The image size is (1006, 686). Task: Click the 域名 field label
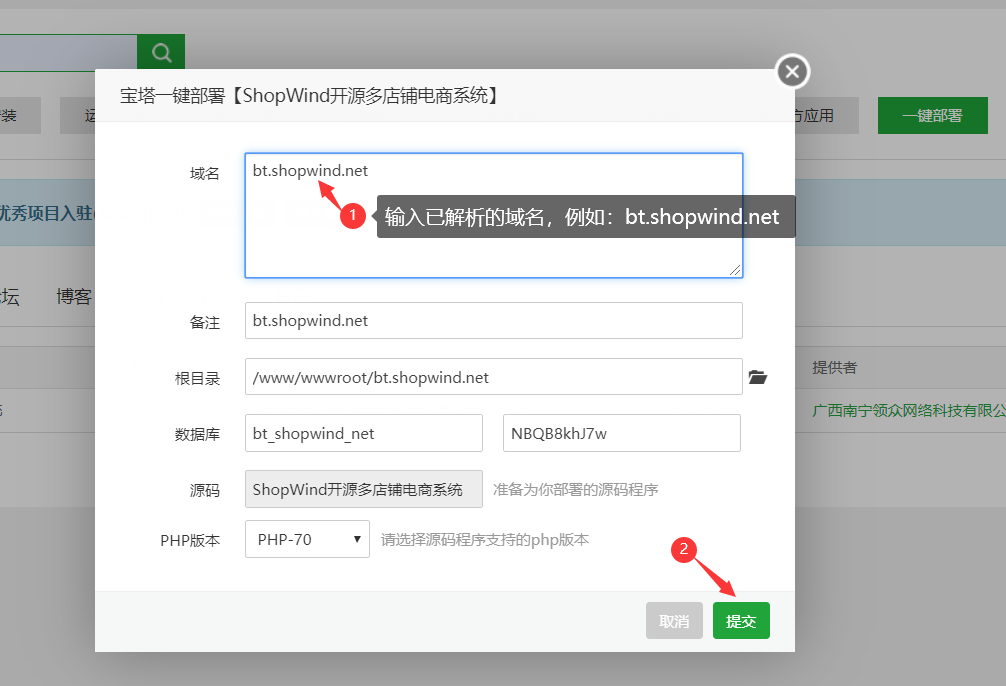coord(205,174)
